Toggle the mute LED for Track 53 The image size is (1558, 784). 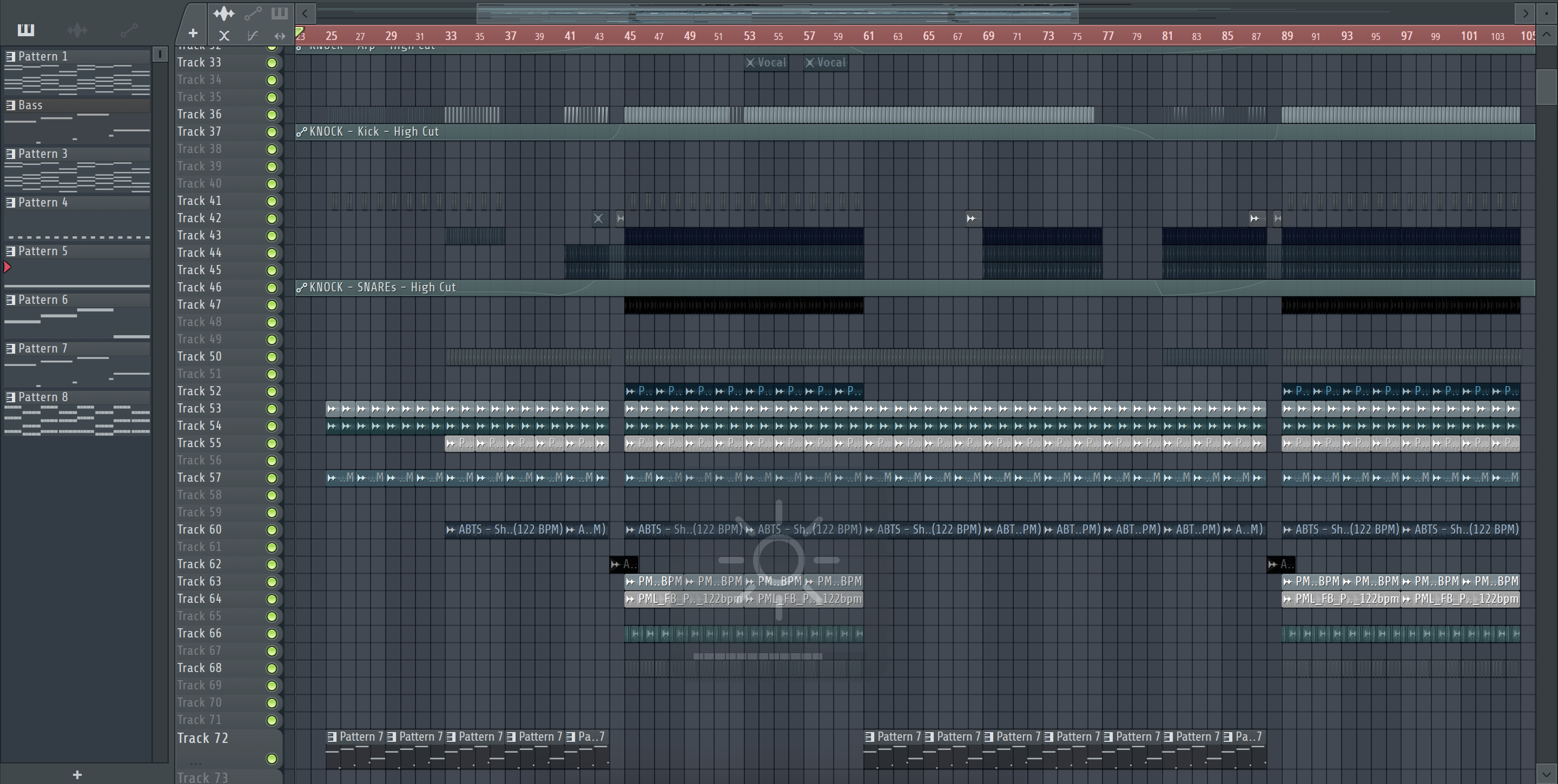pyautogui.click(x=272, y=409)
